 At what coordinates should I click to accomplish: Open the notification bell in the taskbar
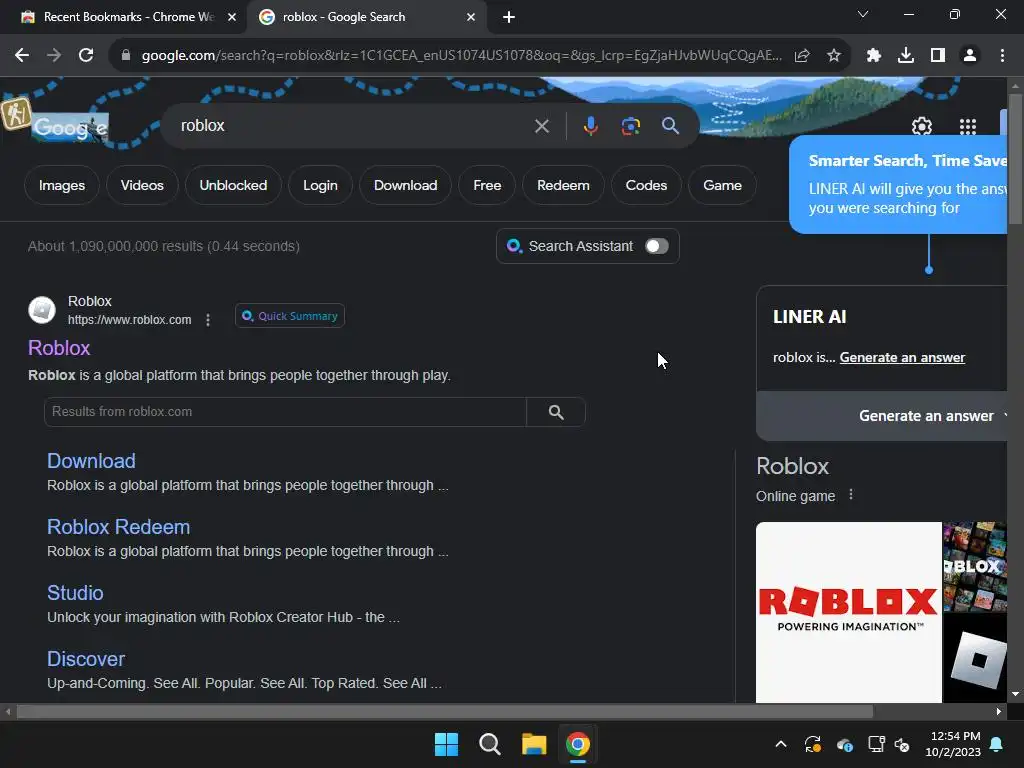pyautogui.click(x=997, y=744)
